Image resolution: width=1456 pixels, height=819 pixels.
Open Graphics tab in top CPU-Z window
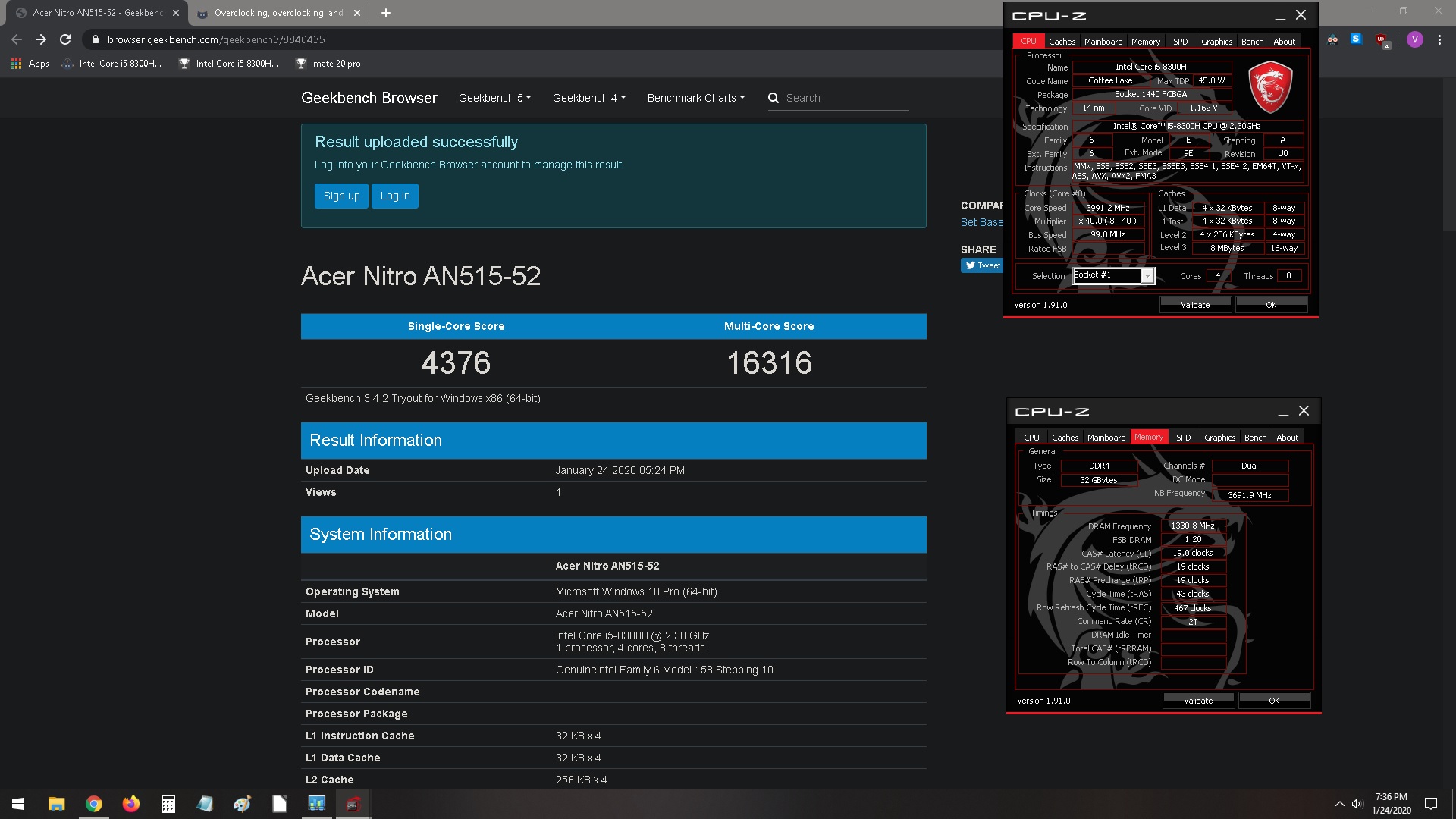[1216, 42]
